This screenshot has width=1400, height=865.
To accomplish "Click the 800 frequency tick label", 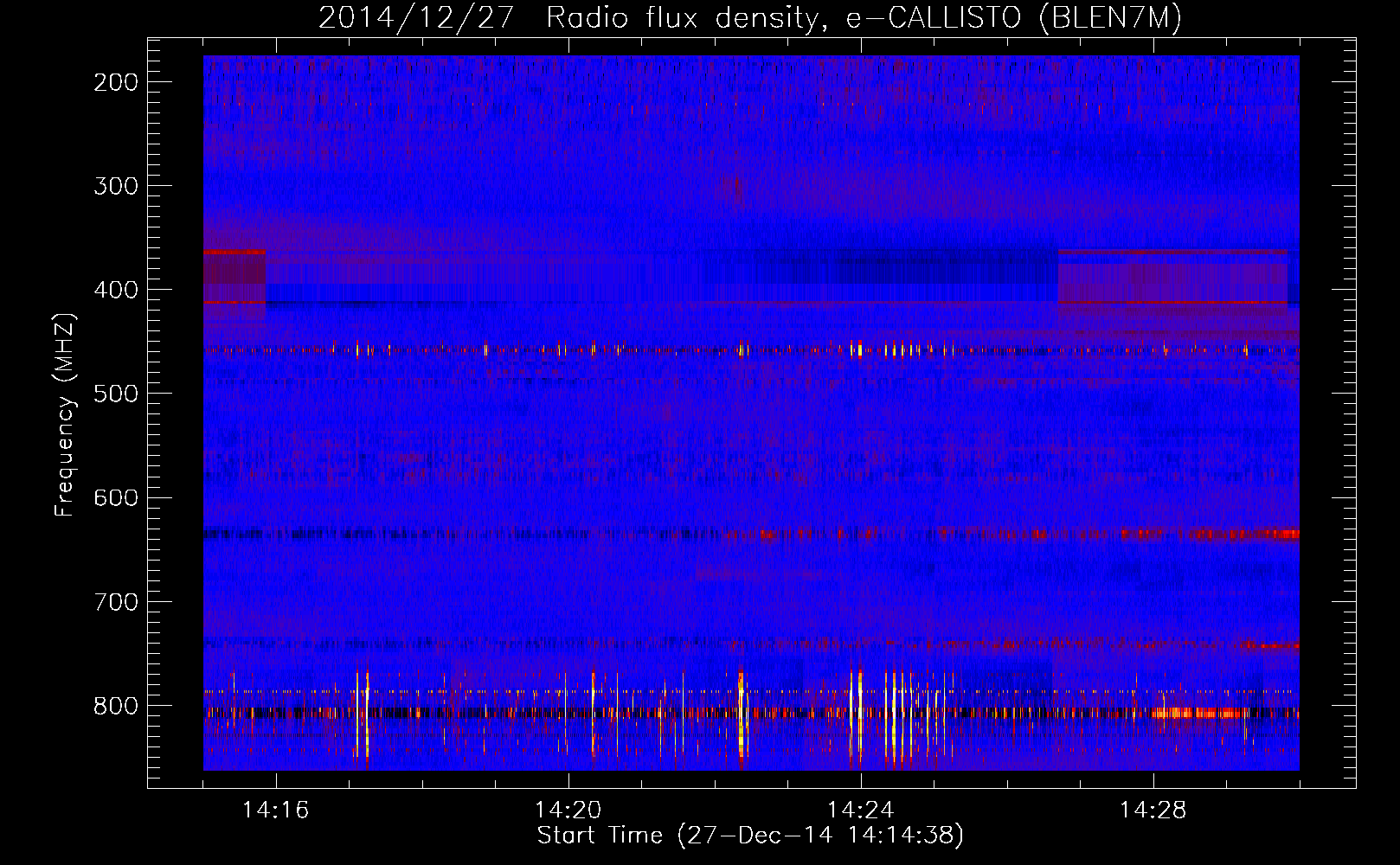I will pos(115,706).
